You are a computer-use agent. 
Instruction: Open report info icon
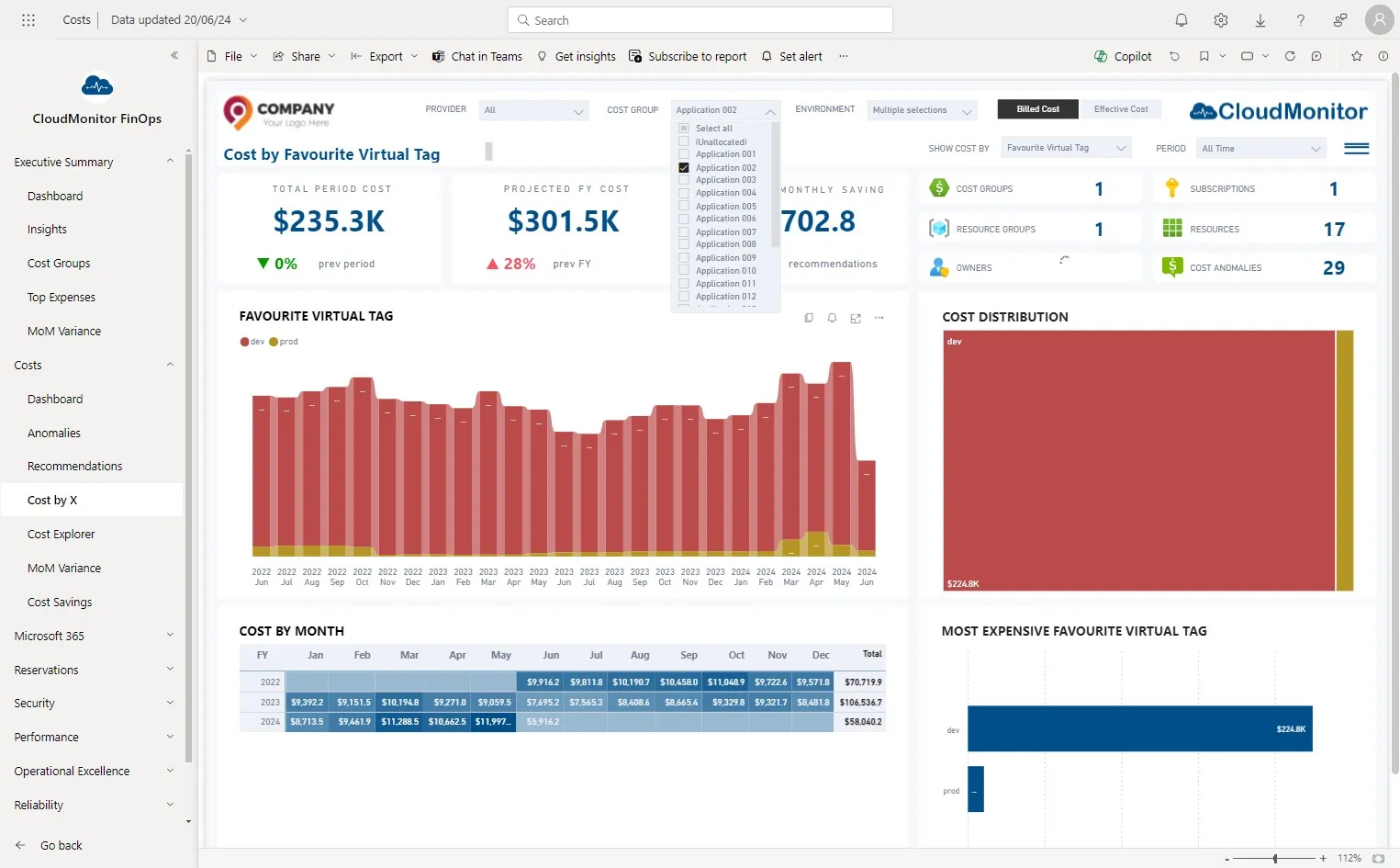[1383, 56]
